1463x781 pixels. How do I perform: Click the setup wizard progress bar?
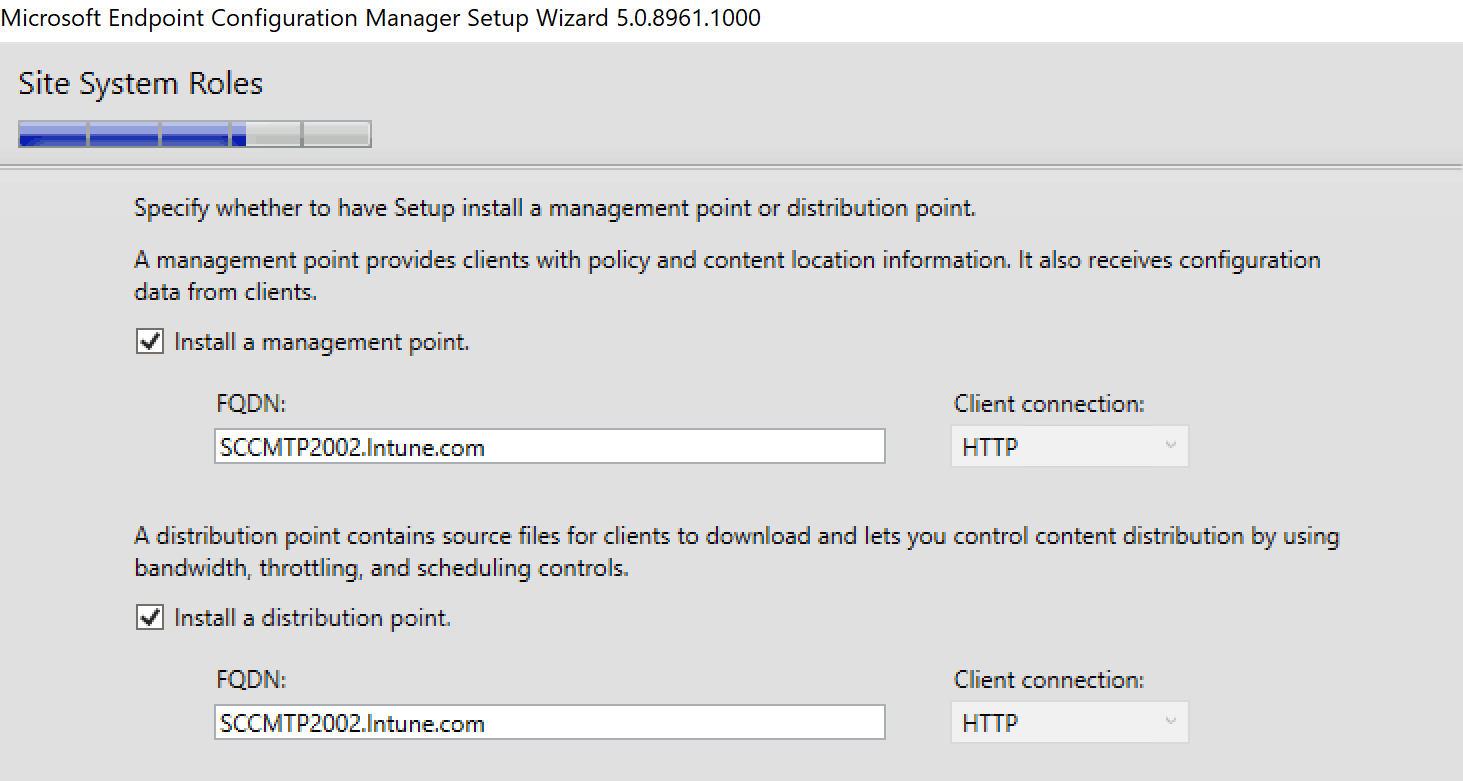pyautogui.click(x=195, y=134)
